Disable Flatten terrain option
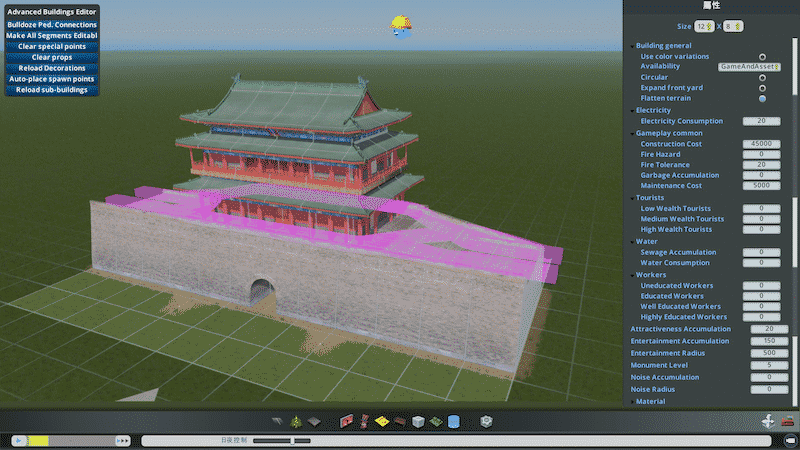800x450 pixels. click(x=762, y=98)
